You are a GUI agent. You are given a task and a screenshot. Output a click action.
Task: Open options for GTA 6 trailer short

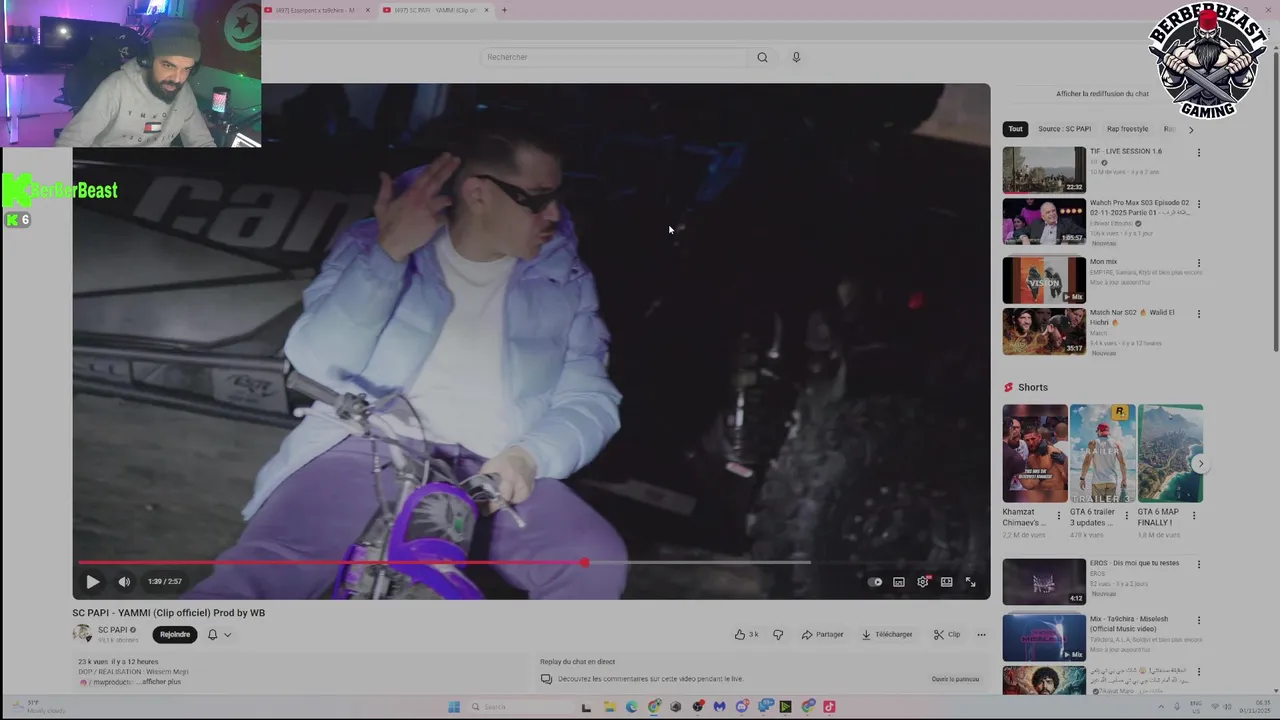(x=1127, y=516)
